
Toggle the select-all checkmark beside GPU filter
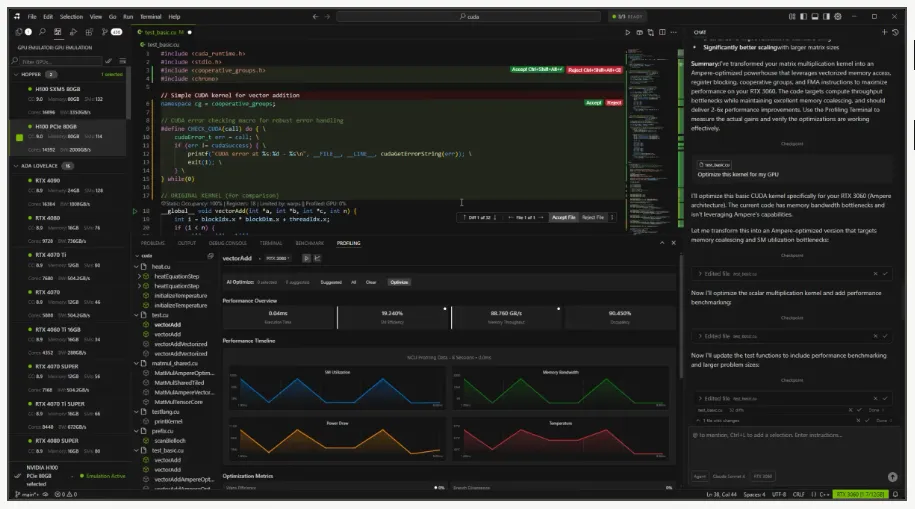(110, 61)
